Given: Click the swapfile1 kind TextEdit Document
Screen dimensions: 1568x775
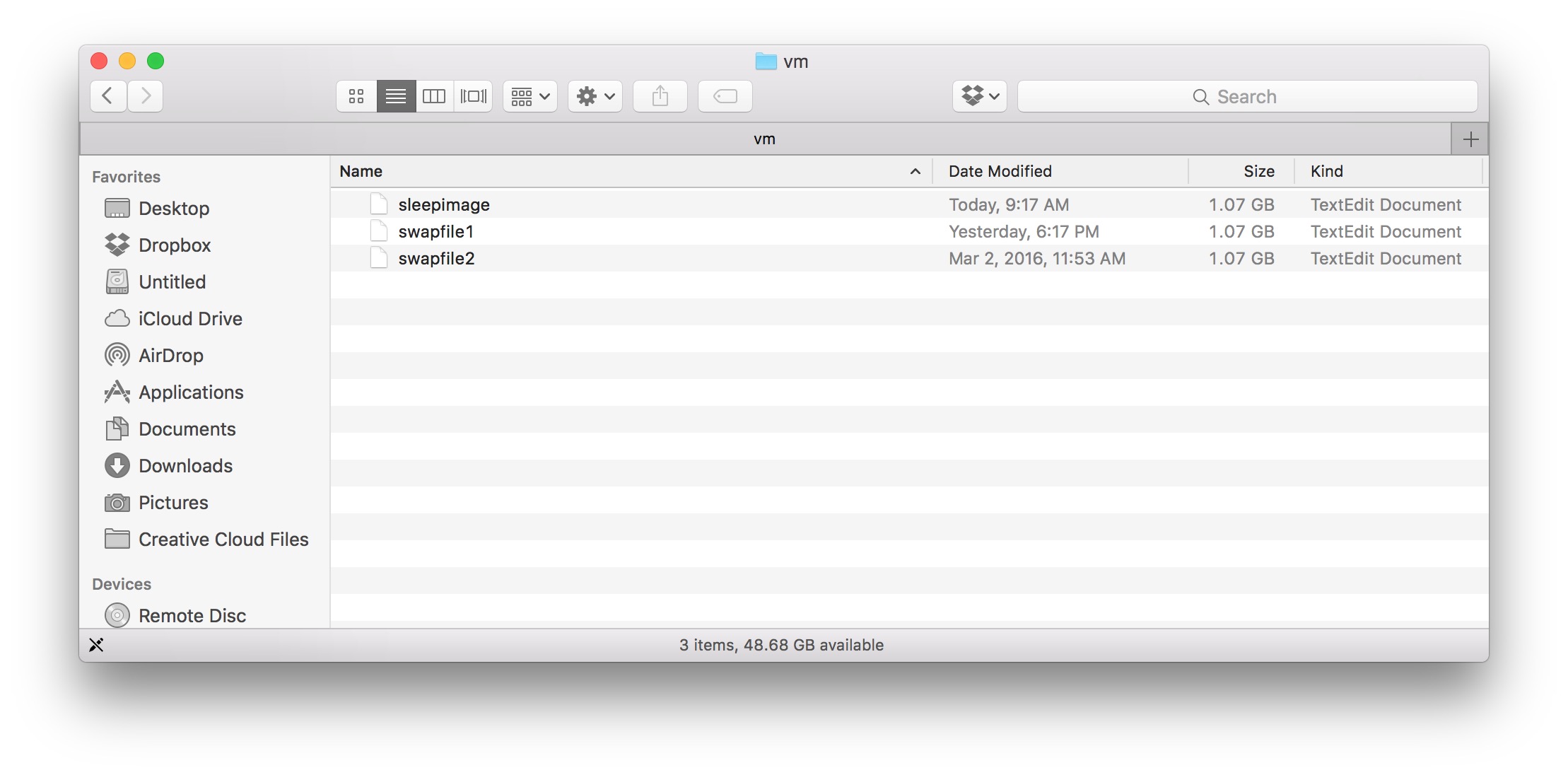Looking at the screenshot, I should point(1386,231).
